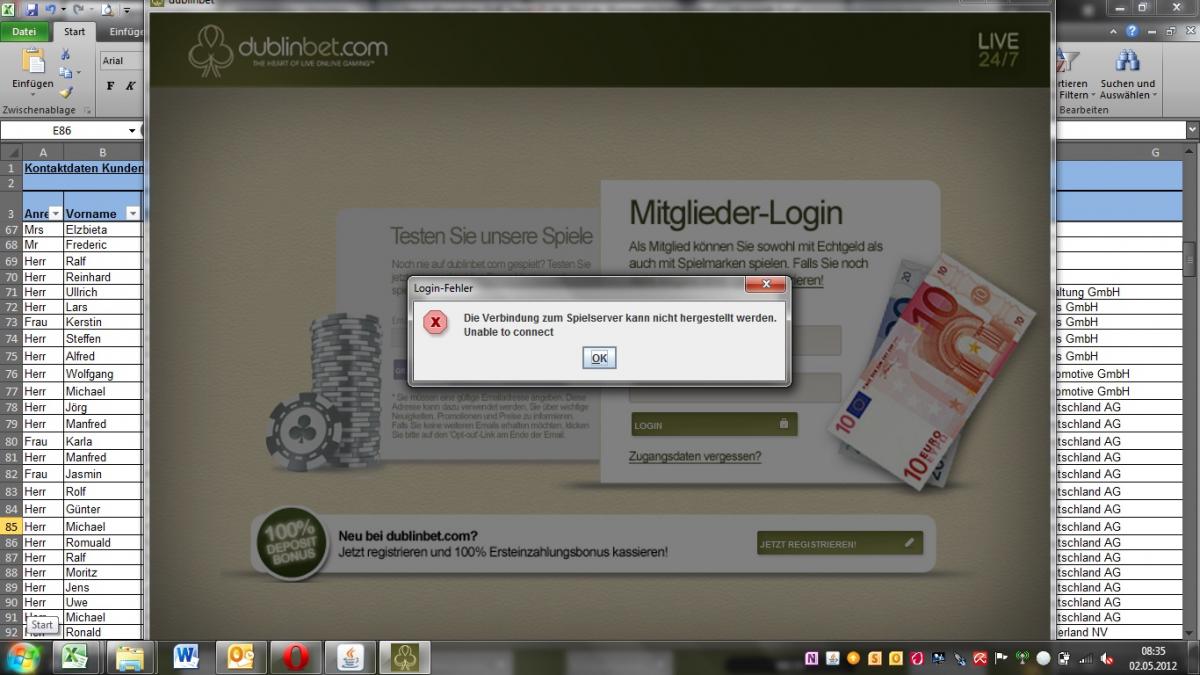The height and width of the screenshot is (675, 1200).
Task: Undo the last action in Excel
Action: (x=51, y=10)
